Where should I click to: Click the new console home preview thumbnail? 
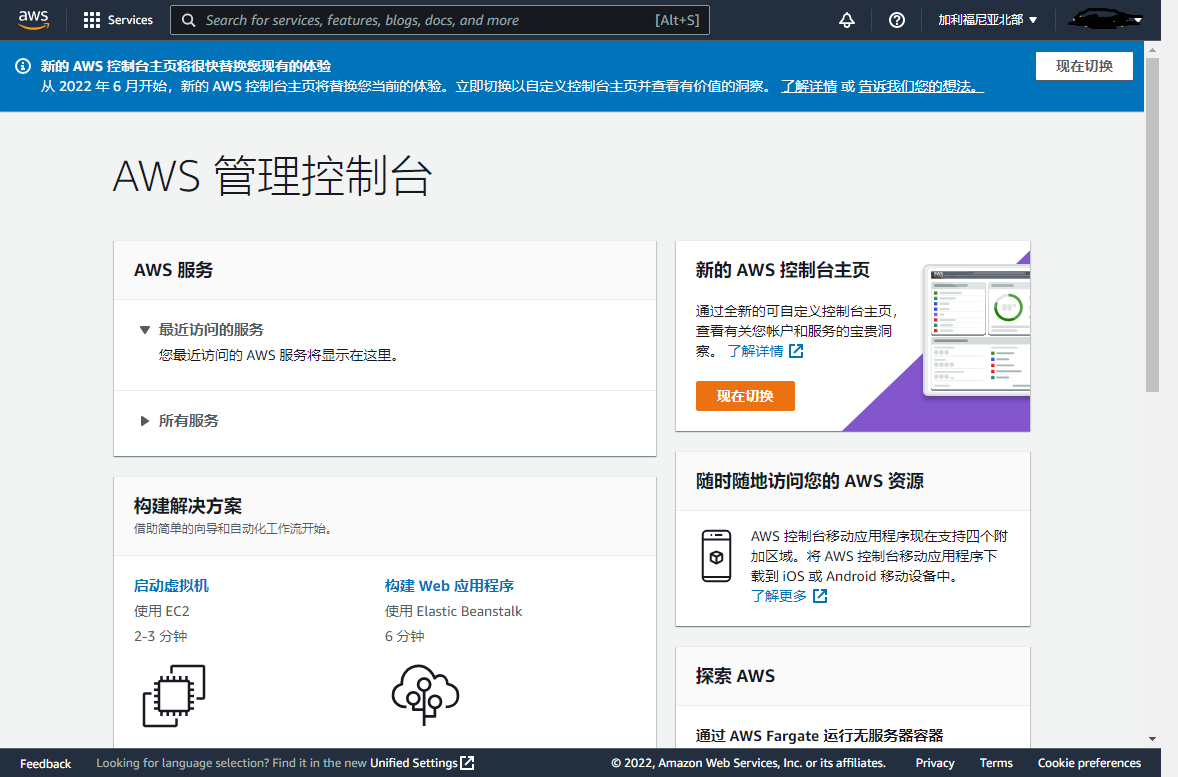976,330
